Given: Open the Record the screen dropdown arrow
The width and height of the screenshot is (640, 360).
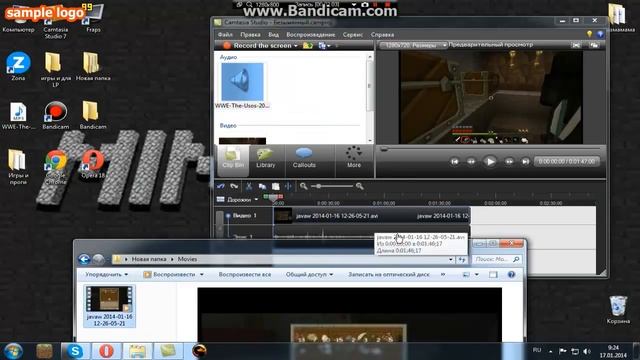Looking at the screenshot, I should (x=296, y=46).
